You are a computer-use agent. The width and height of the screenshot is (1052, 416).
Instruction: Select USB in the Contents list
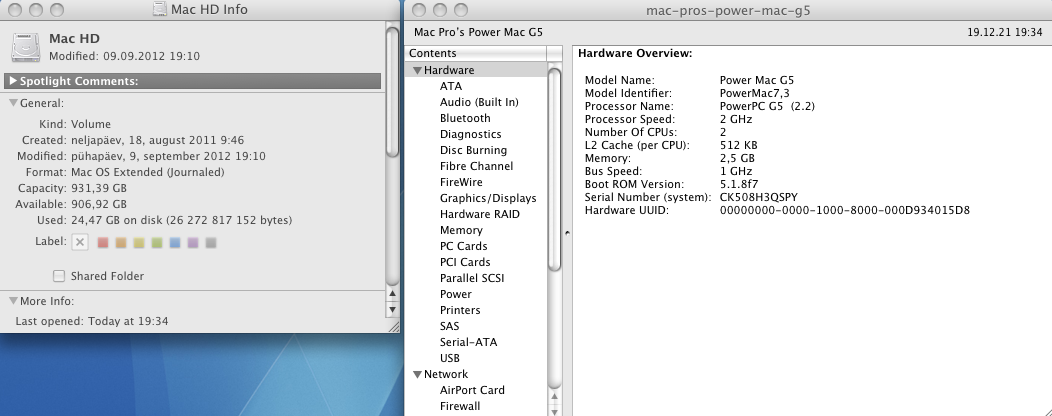click(x=450, y=358)
